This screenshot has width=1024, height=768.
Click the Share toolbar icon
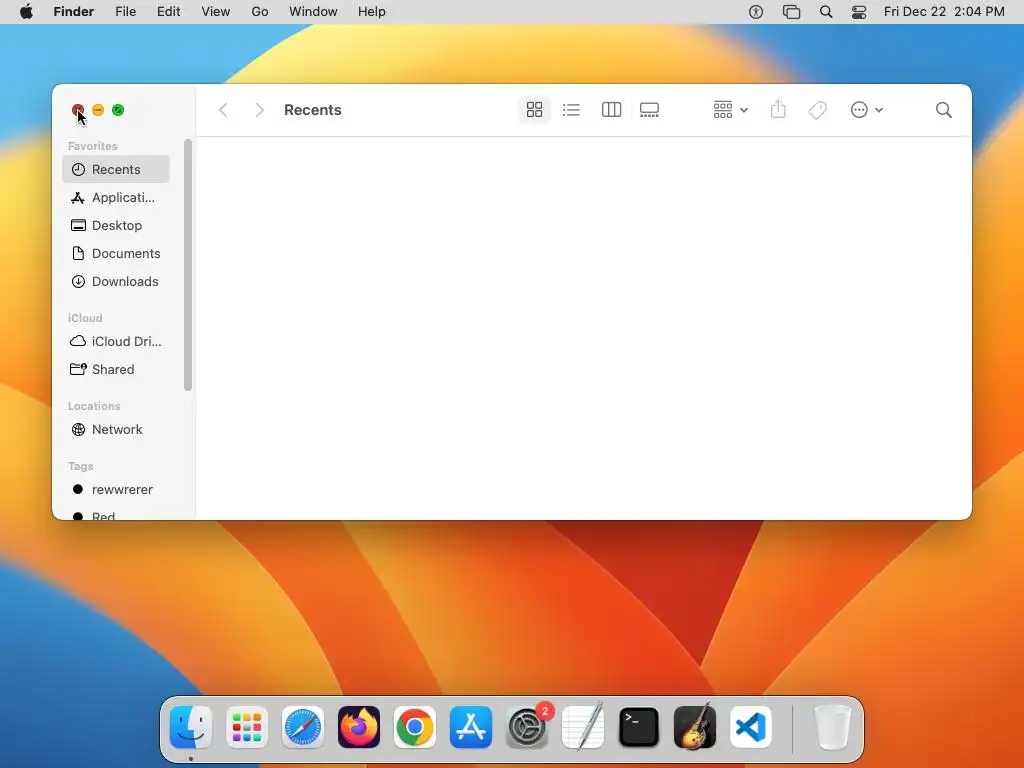point(778,110)
